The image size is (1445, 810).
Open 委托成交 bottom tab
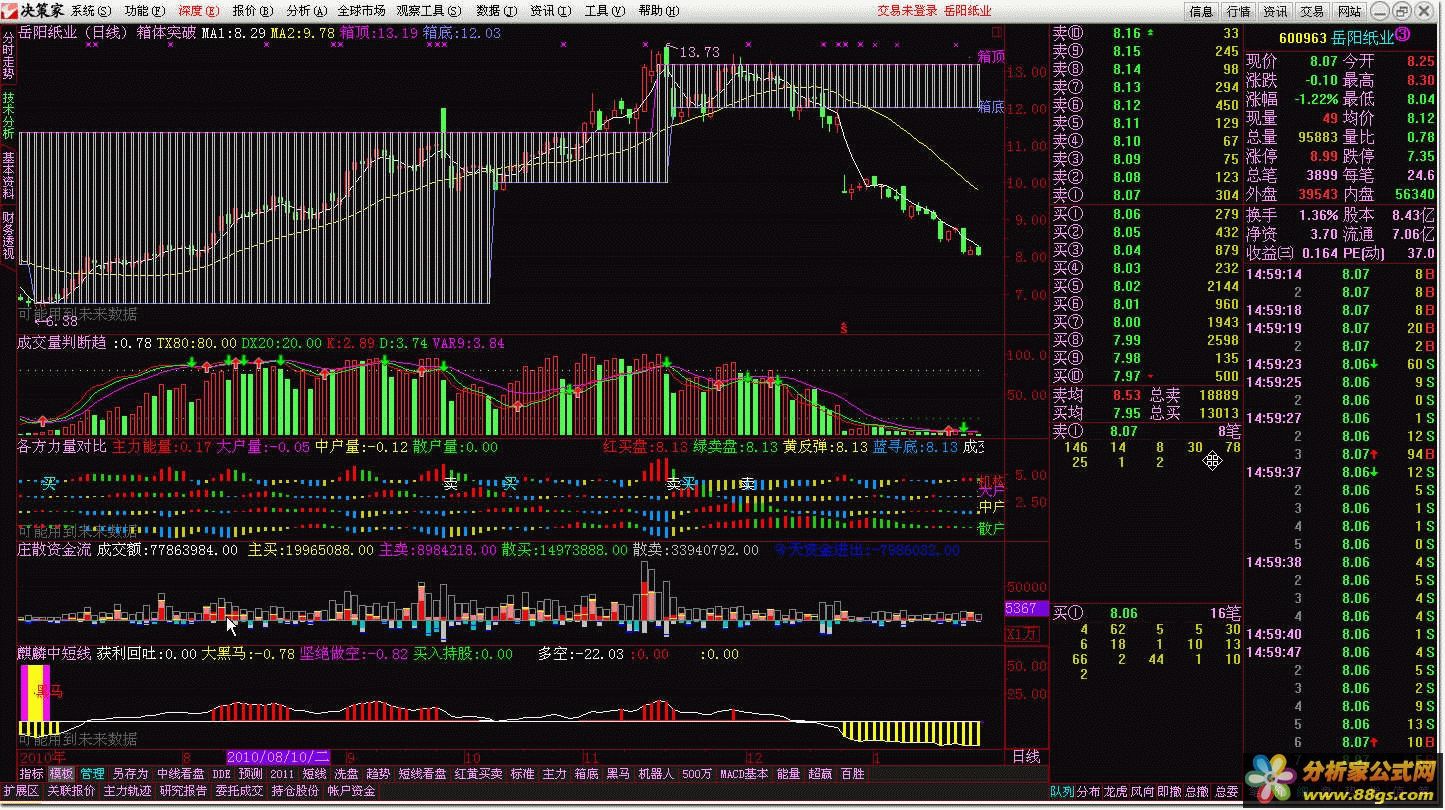[x=239, y=791]
